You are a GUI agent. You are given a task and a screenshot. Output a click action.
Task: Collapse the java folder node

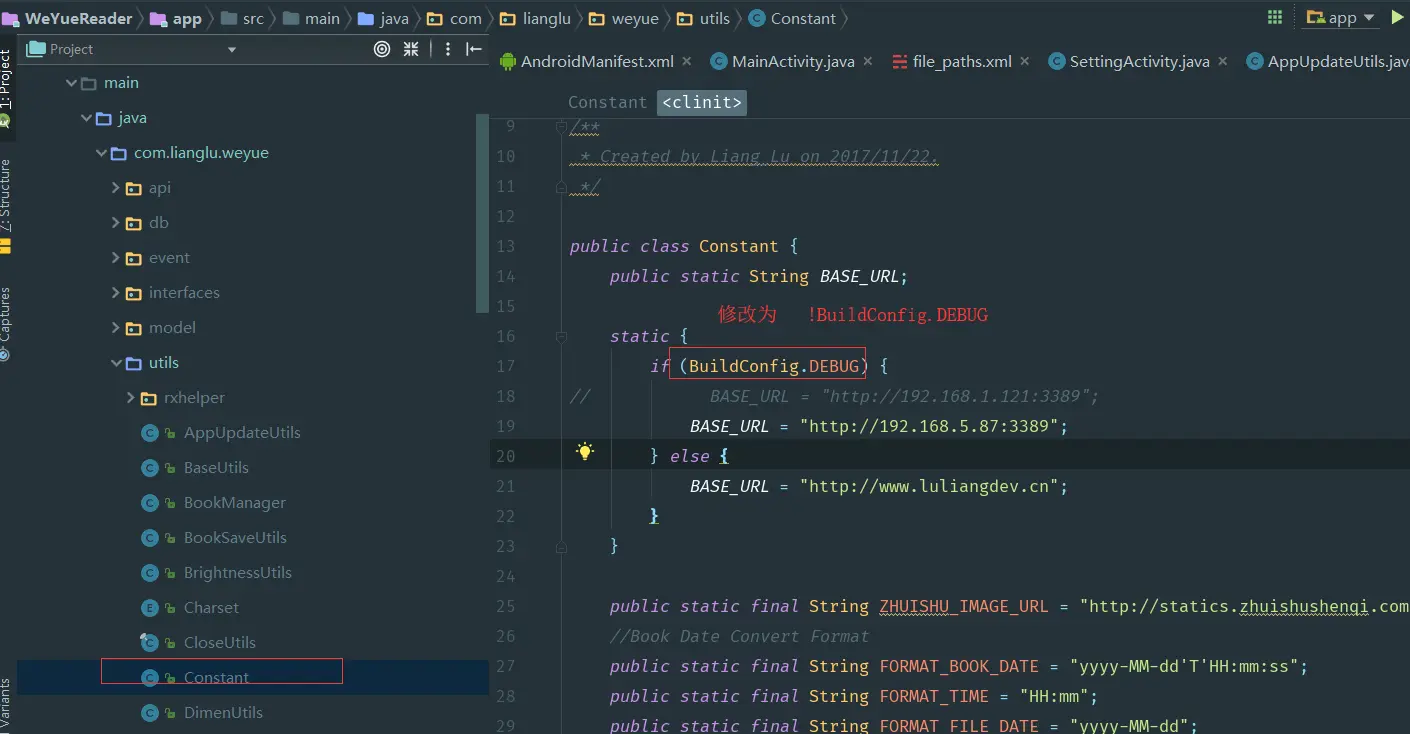(86, 118)
